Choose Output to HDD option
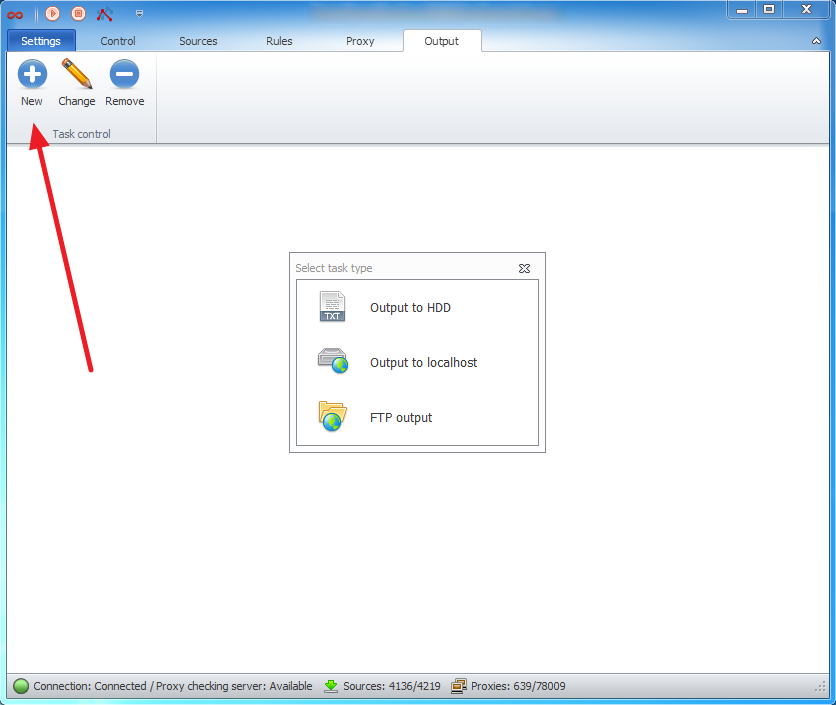Viewport: 836px width, 705px height. point(417,308)
